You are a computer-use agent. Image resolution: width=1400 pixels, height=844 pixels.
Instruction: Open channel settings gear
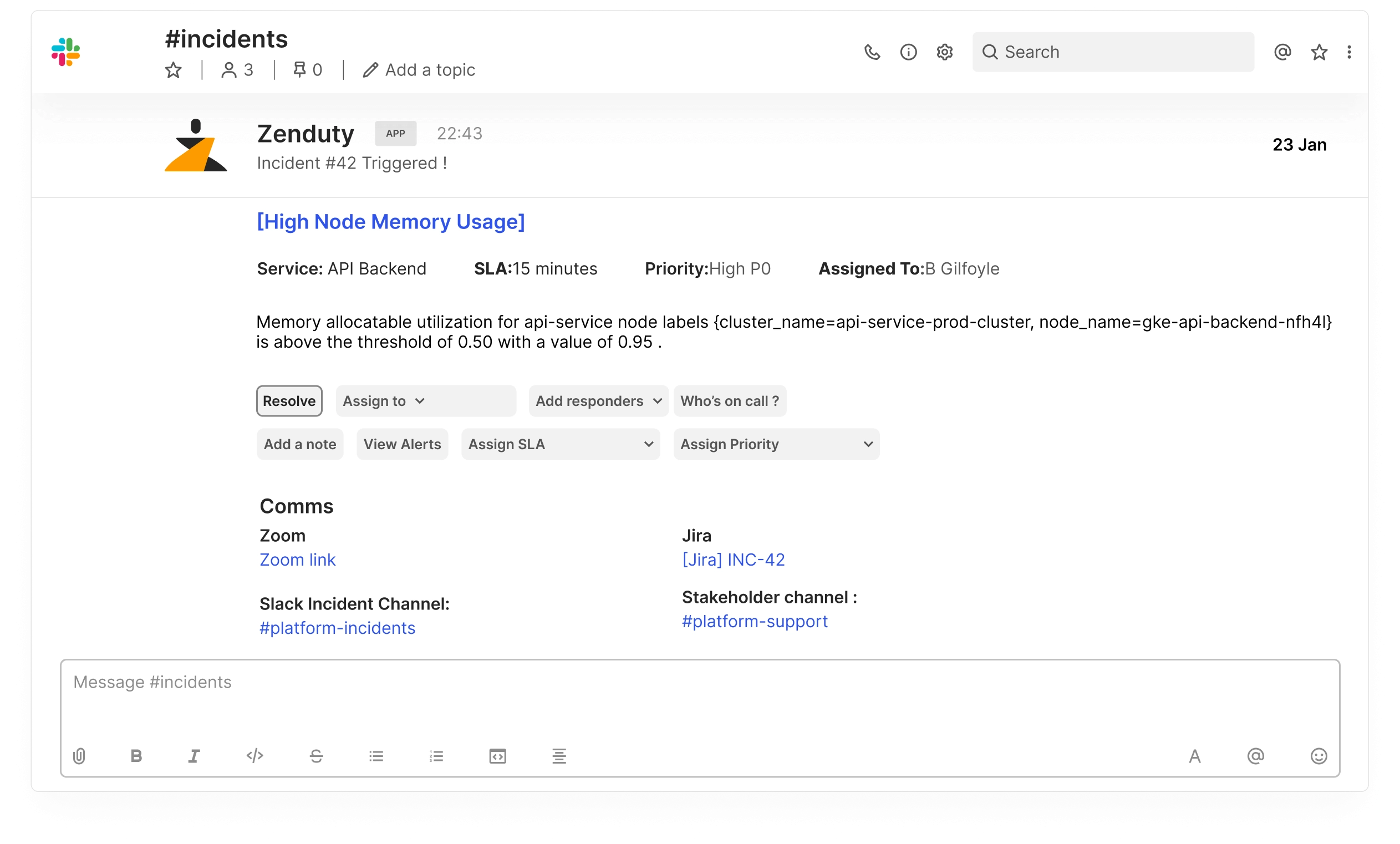tap(944, 52)
